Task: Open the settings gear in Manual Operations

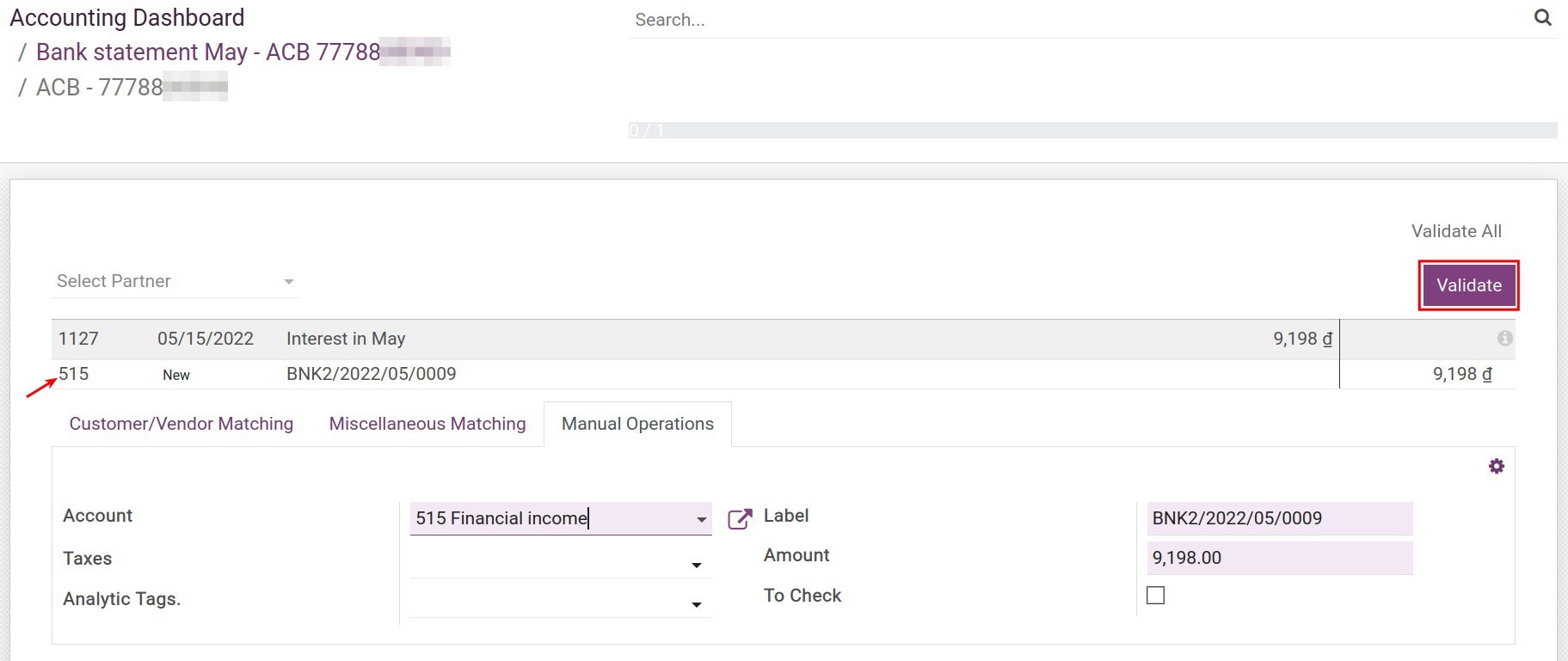Action: pyautogui.click(x=1497, y=466)
